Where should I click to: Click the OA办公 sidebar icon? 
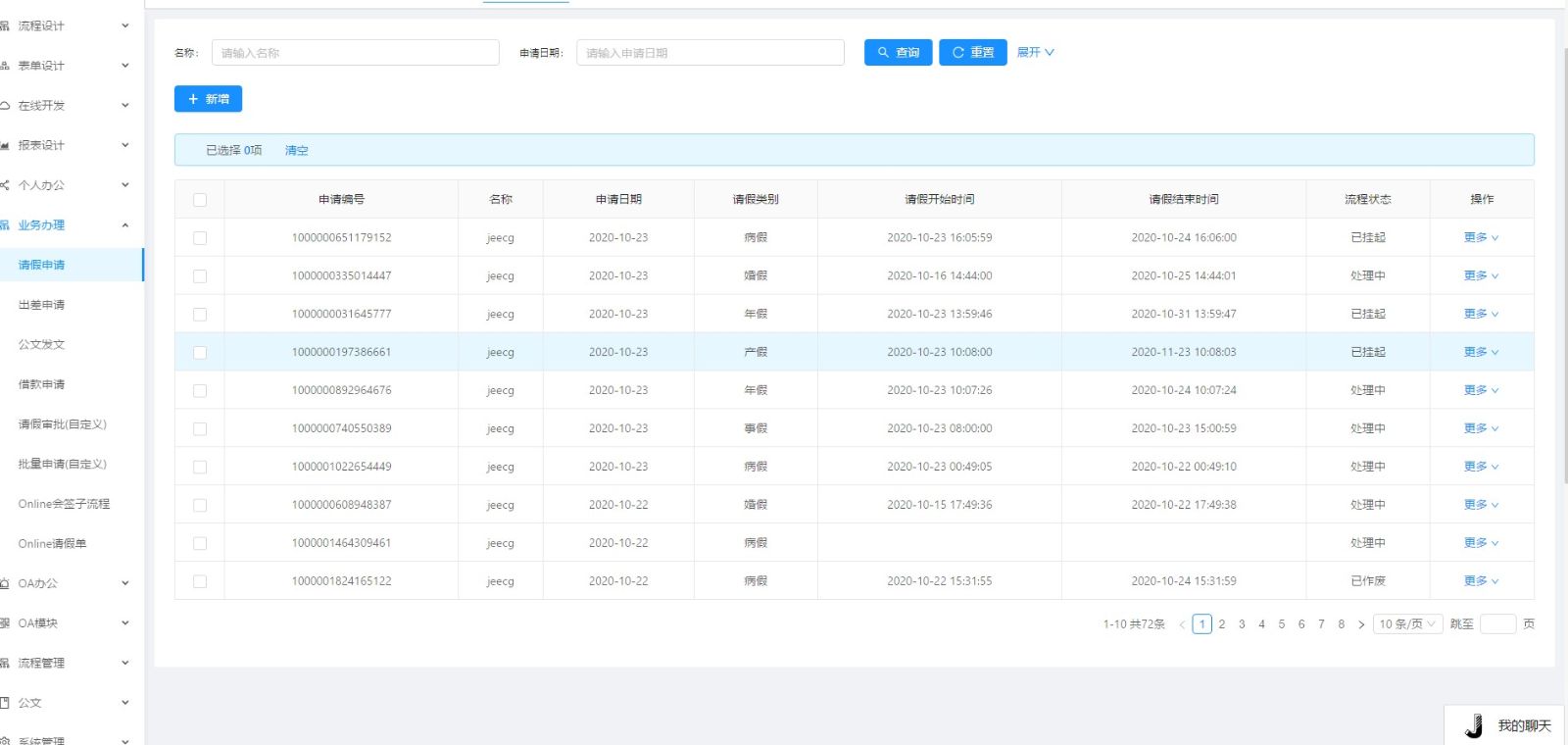5,583
